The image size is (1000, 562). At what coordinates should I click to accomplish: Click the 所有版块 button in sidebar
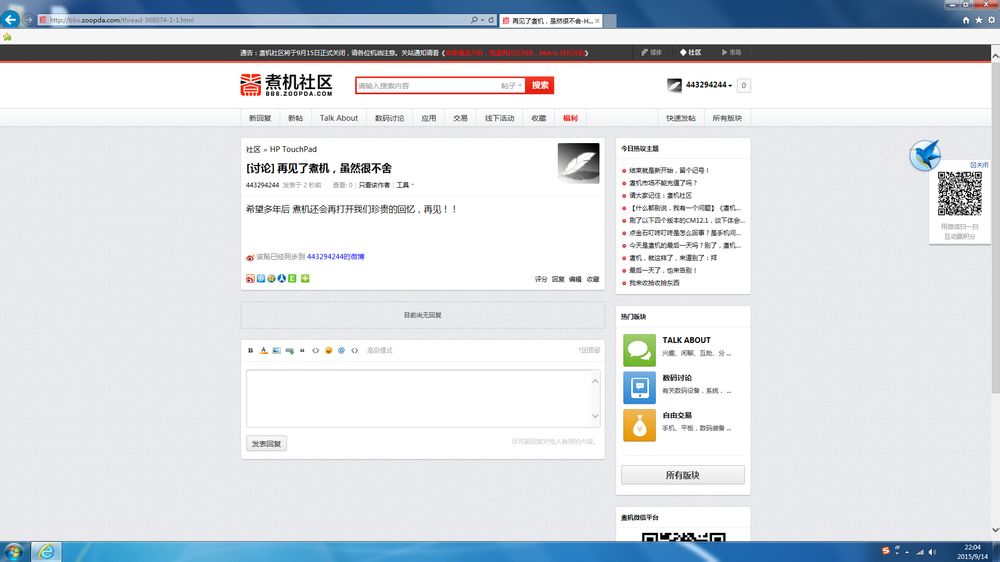(682, 475)
